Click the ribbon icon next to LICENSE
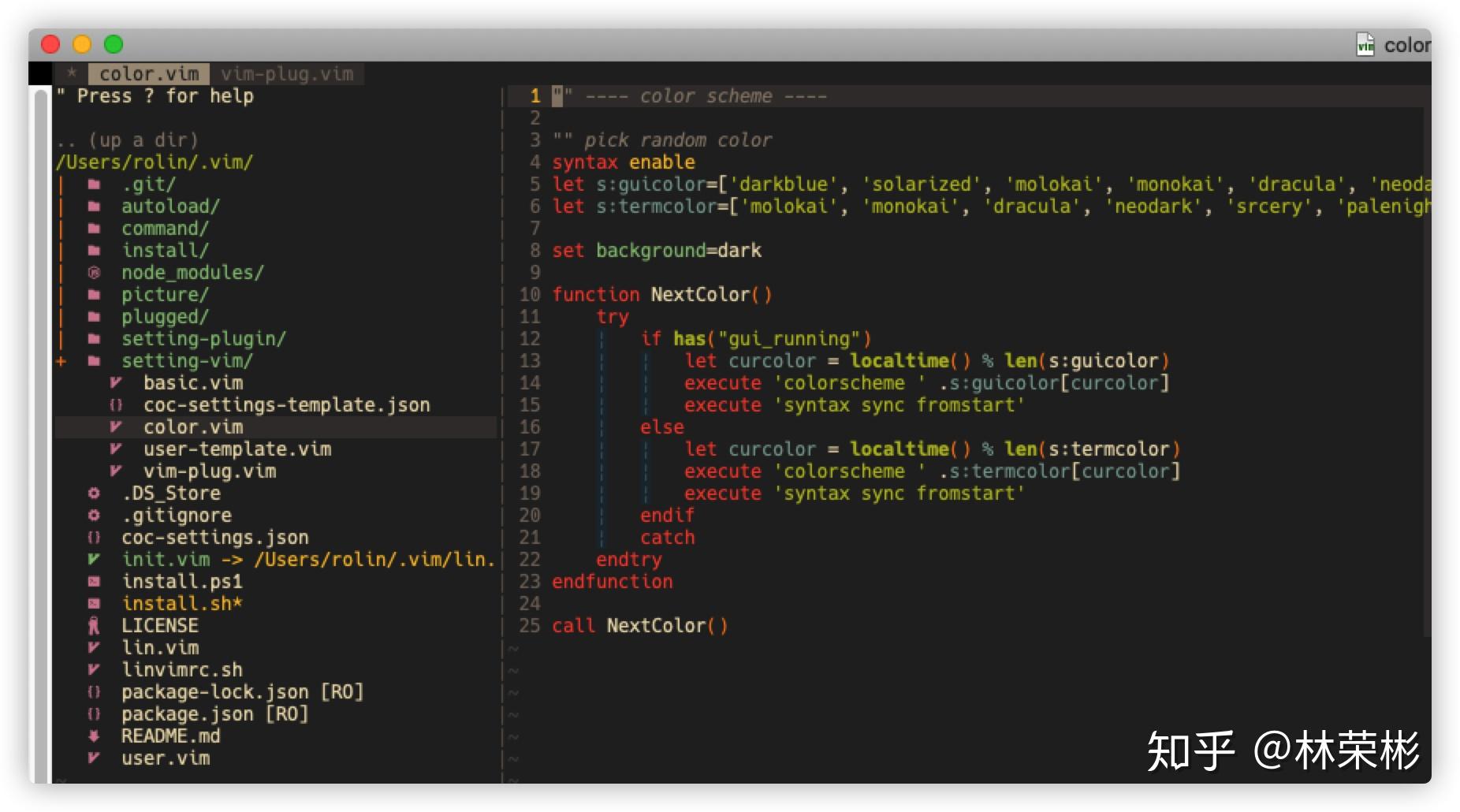Image resolution: width=1460 pixels, height=812 pixels. click(95, 625)
